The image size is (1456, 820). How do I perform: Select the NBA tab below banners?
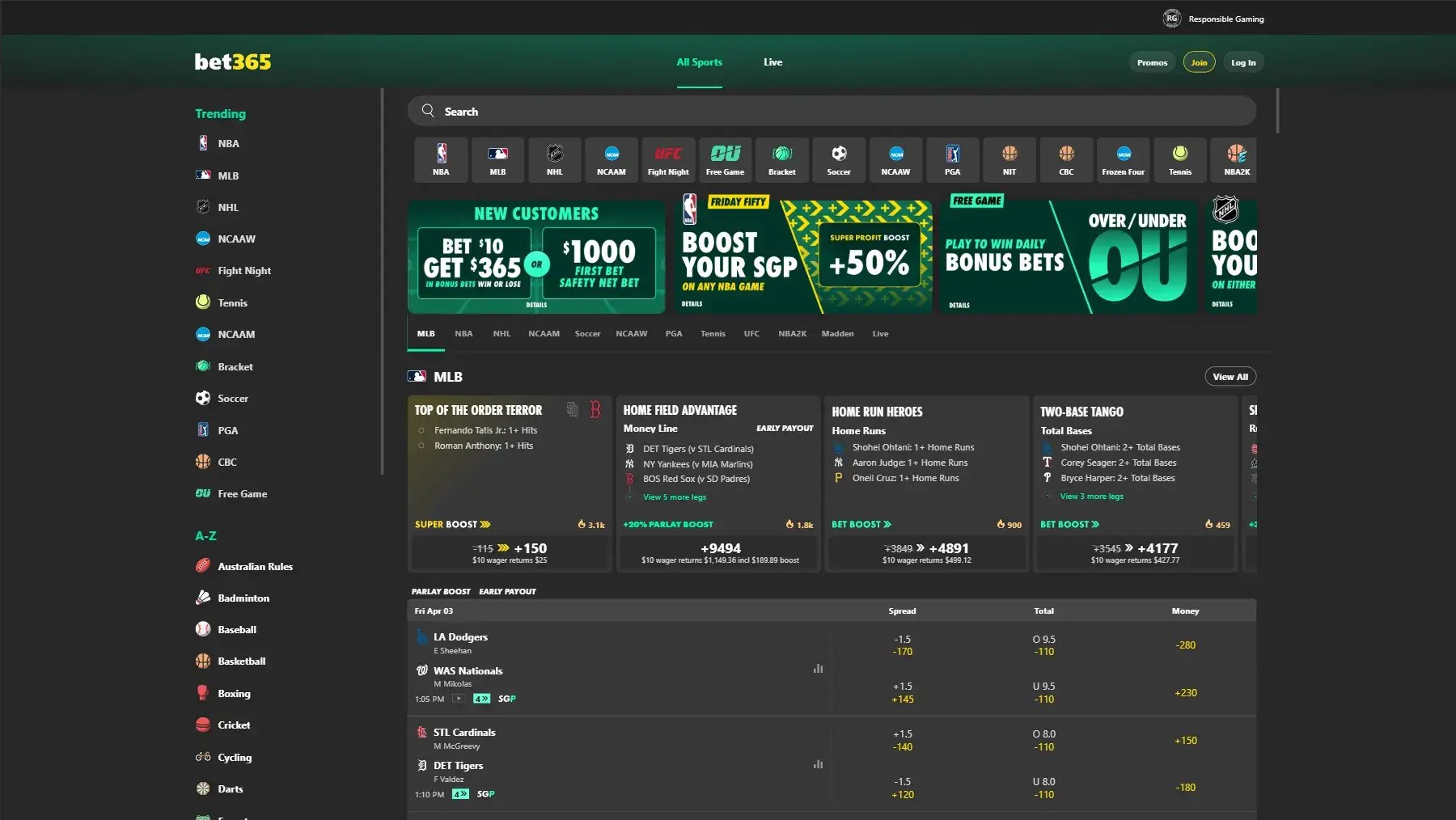click(x=463, y=334)
